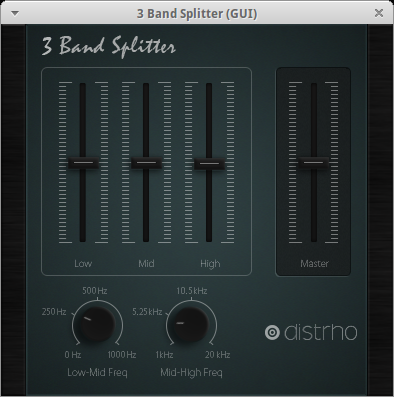Click the distrho brand text
This screenshot has height=397, width=394.
[320, 332]
